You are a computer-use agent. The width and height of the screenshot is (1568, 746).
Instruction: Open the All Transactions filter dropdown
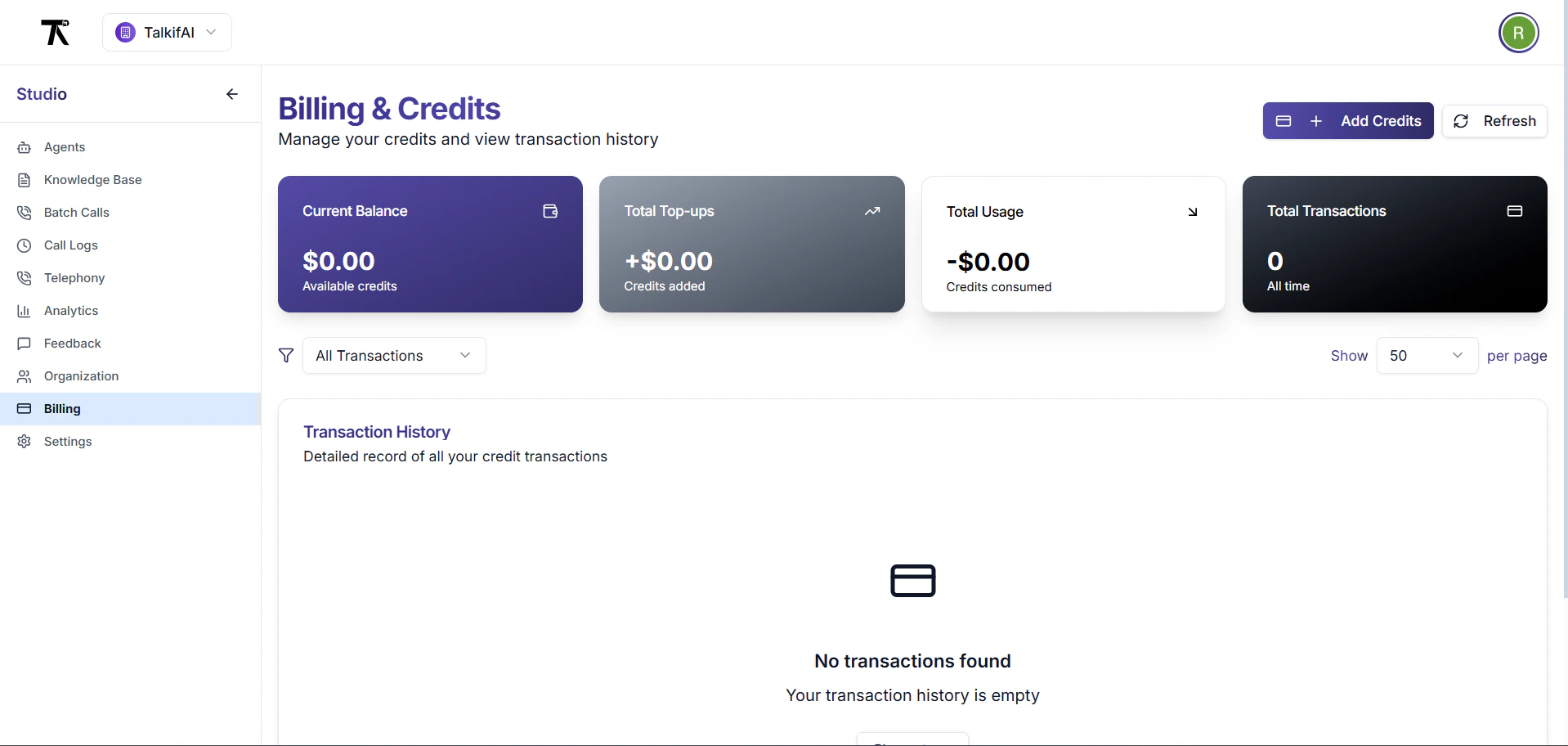coord(394,355)
